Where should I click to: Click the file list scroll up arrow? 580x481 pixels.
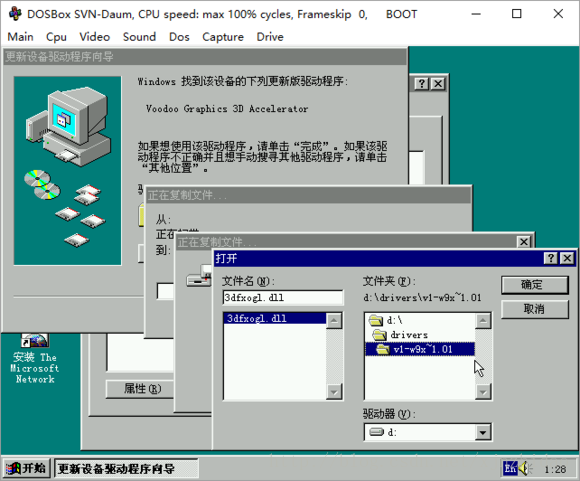coord(334,321)
